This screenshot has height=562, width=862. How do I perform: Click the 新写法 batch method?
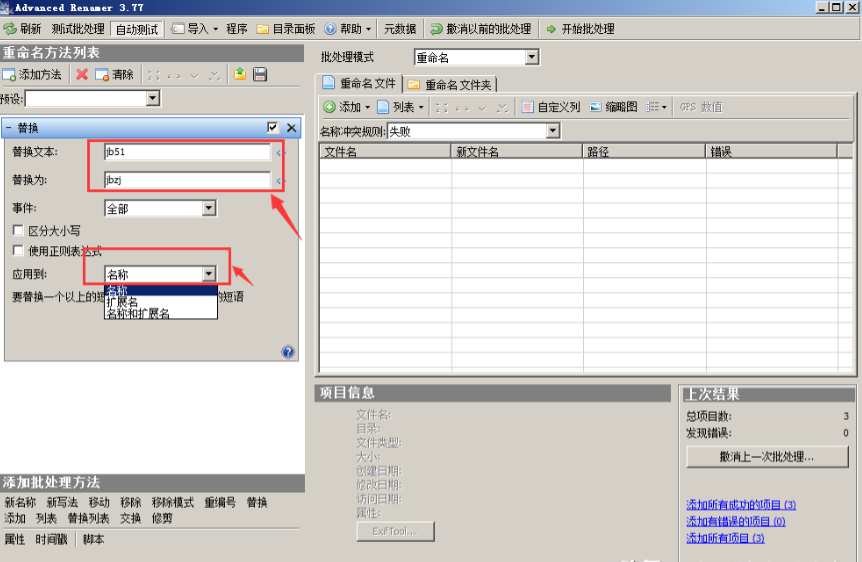[x=62, y=502]
